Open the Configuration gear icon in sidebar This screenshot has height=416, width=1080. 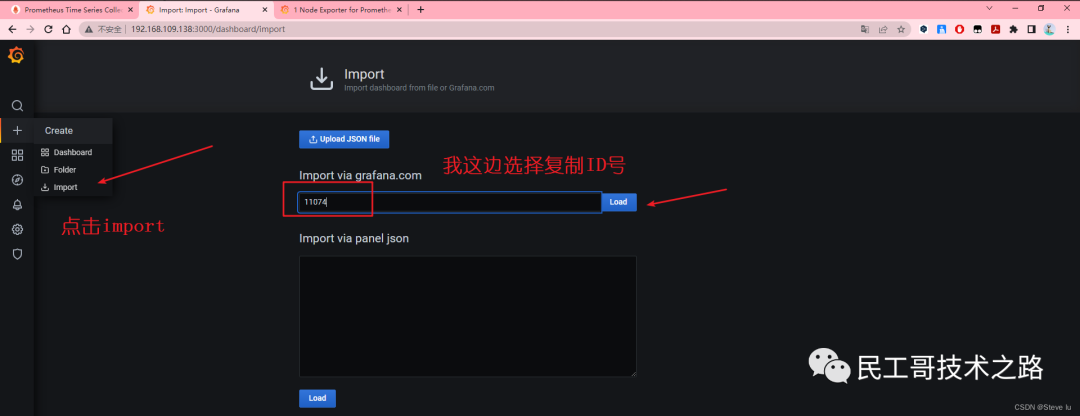point(18,229)
